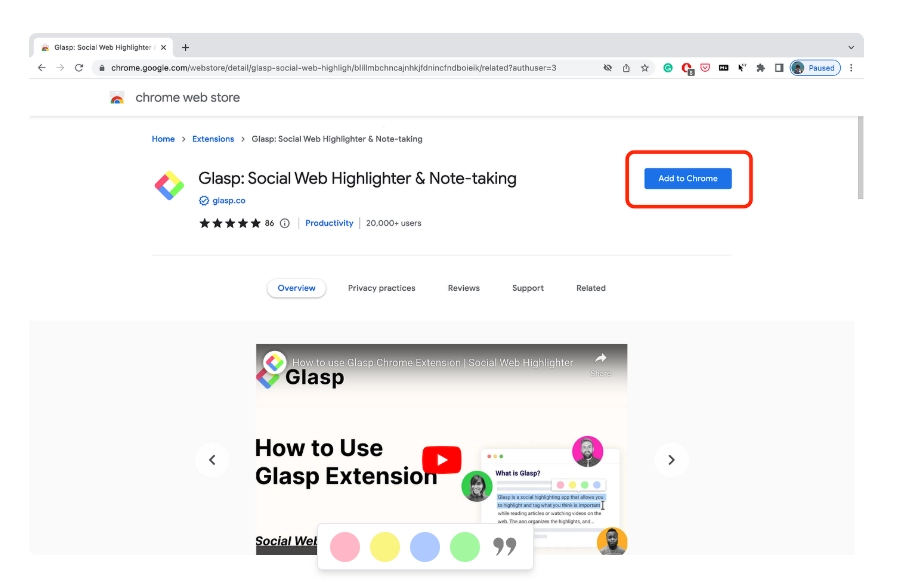Open the cursor-shaped extension icon
The image size is (905, 582).
pos(742,68)
